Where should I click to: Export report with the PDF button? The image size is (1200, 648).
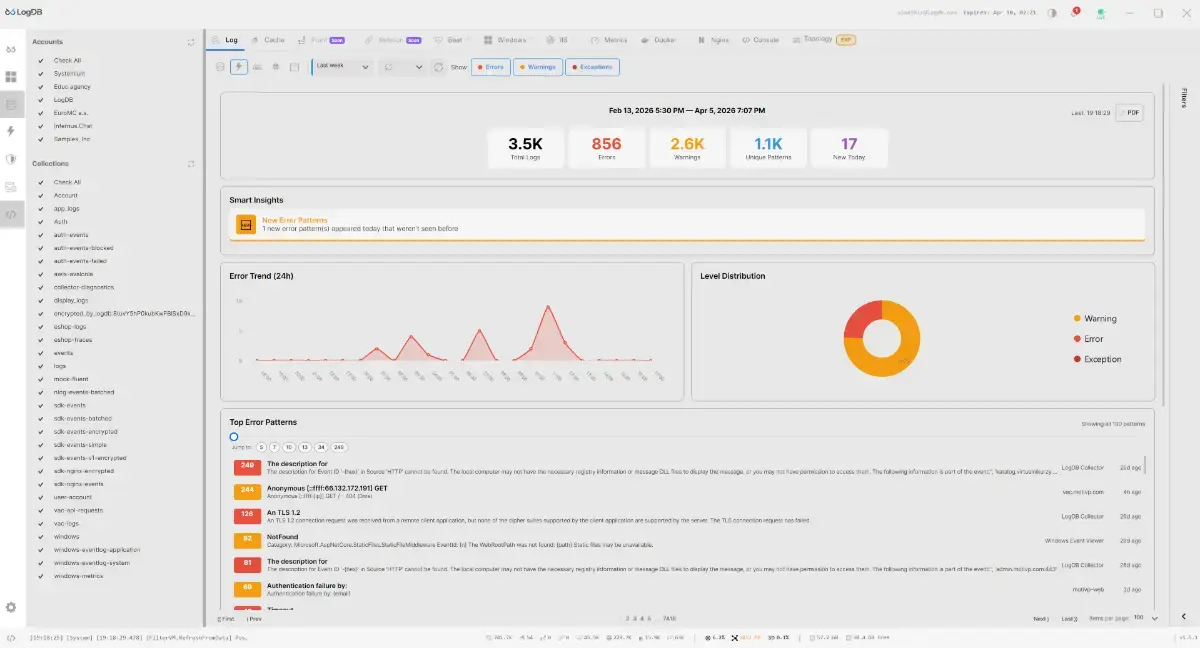click(1129, 113)
